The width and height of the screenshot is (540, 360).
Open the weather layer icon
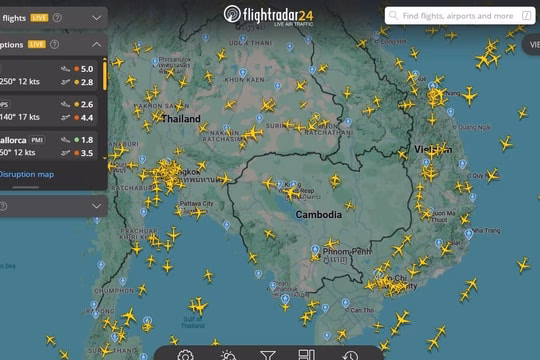coord(228,356)
